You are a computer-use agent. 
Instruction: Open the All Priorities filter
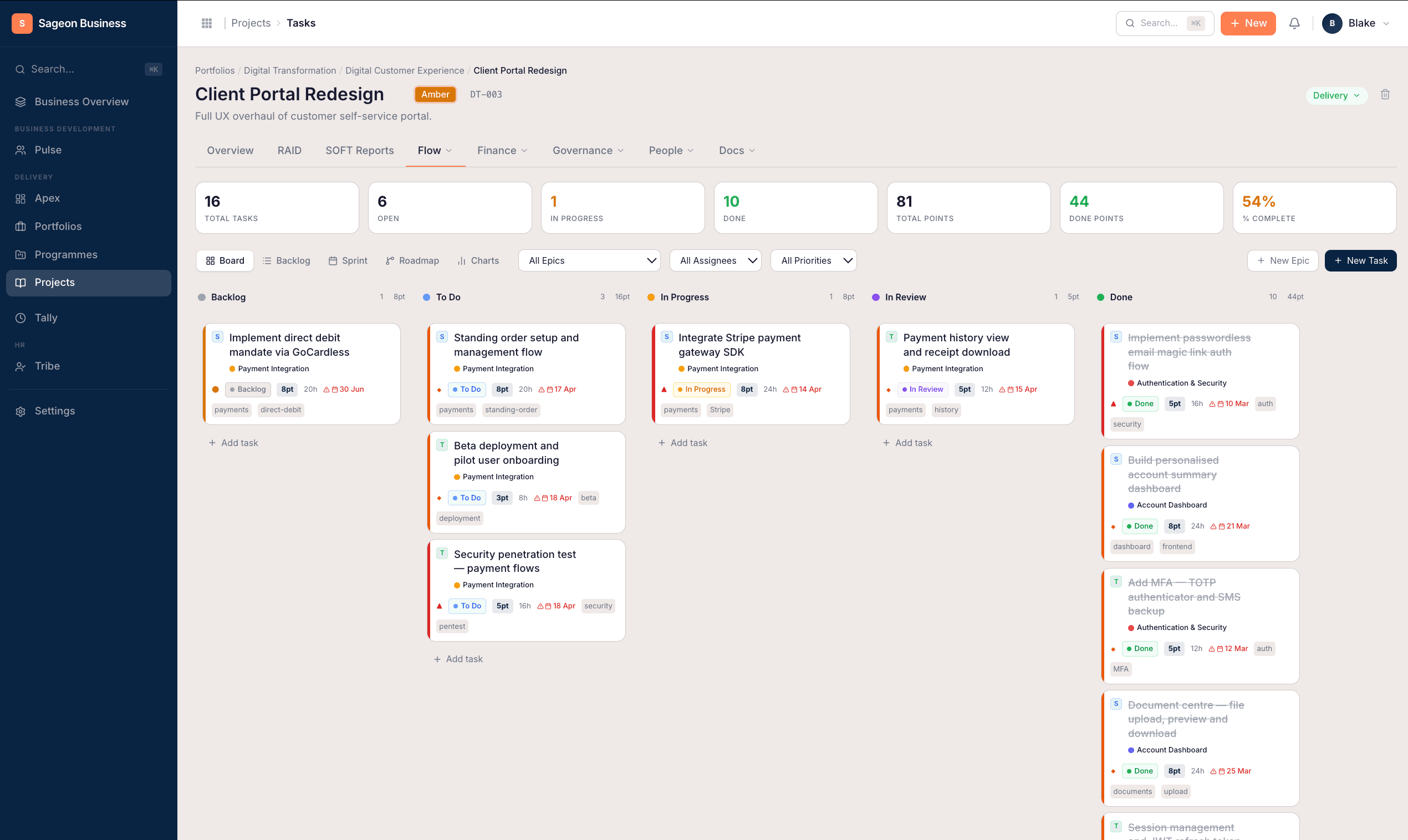pyautogui.click(x=813, y=261)
